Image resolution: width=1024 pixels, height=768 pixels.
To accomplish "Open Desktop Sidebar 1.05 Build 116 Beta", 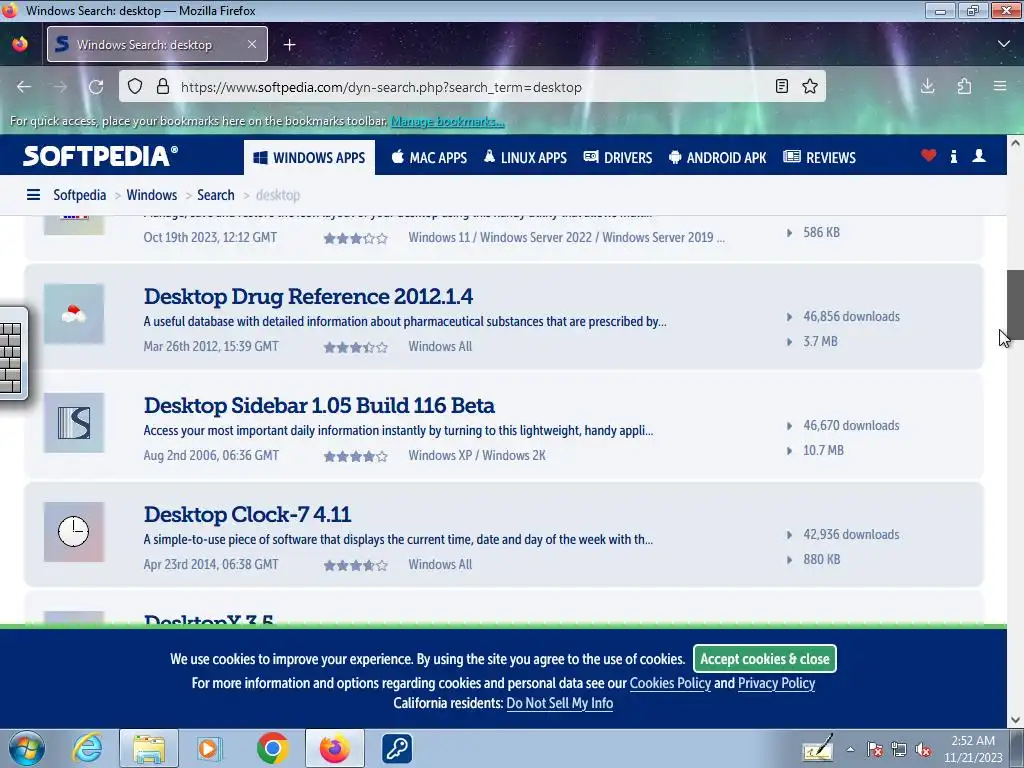I will click(319, 406).
